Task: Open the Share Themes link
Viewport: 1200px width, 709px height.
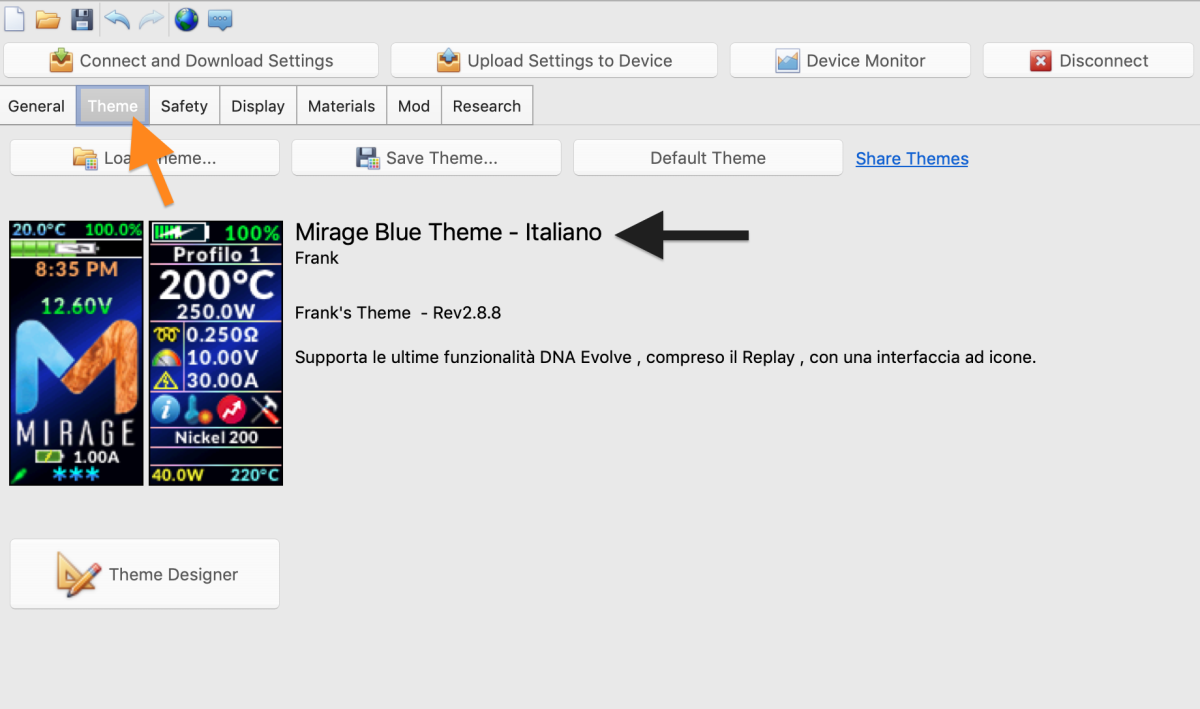Action: pos(912,159)
